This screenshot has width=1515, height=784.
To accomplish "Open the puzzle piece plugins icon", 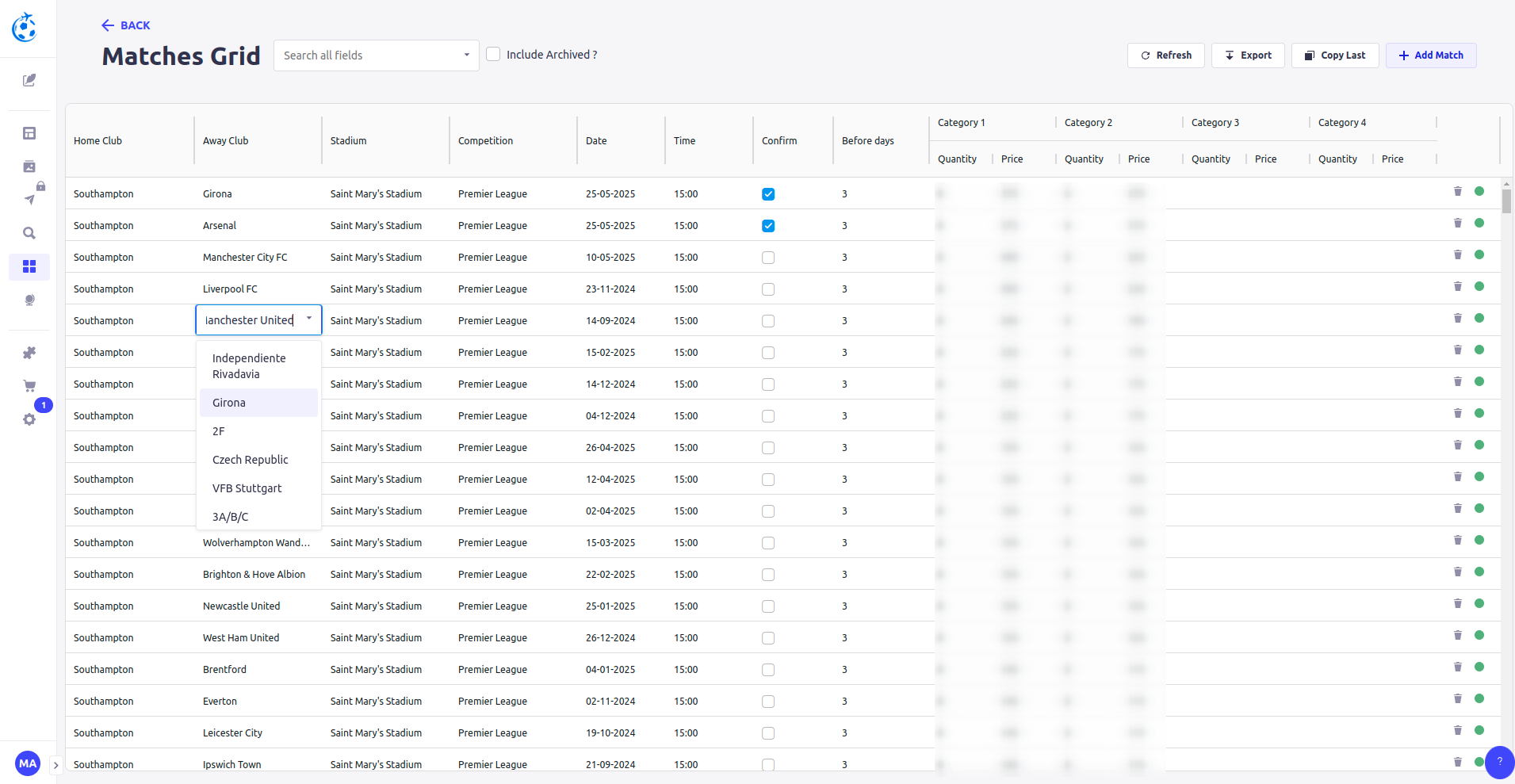I will [x=29, y=353].
